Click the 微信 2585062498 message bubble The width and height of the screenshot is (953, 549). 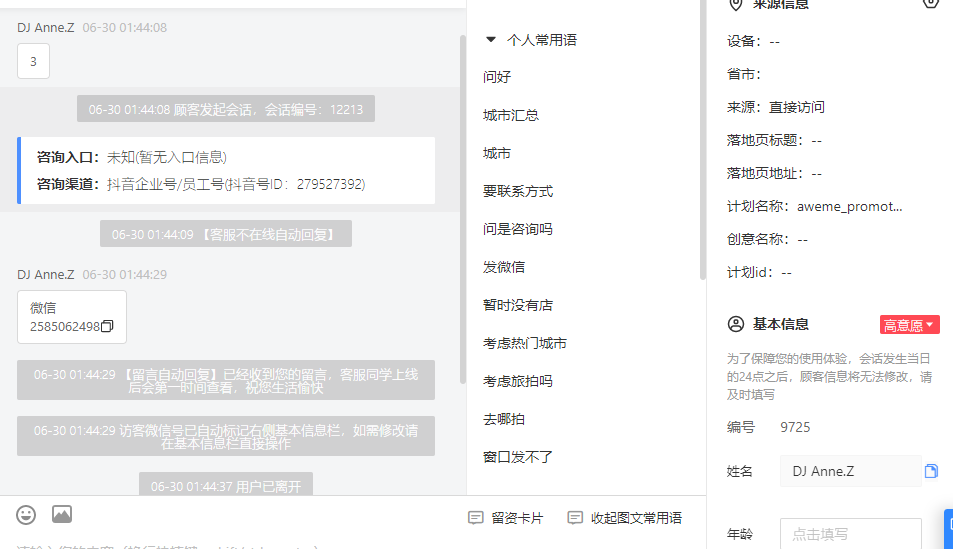pos(72,317)
